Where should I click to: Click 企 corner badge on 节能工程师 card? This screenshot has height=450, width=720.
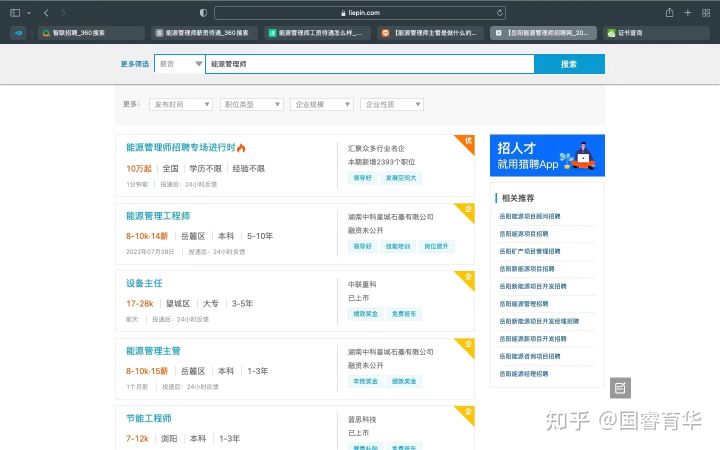click(x=467, y=412)
